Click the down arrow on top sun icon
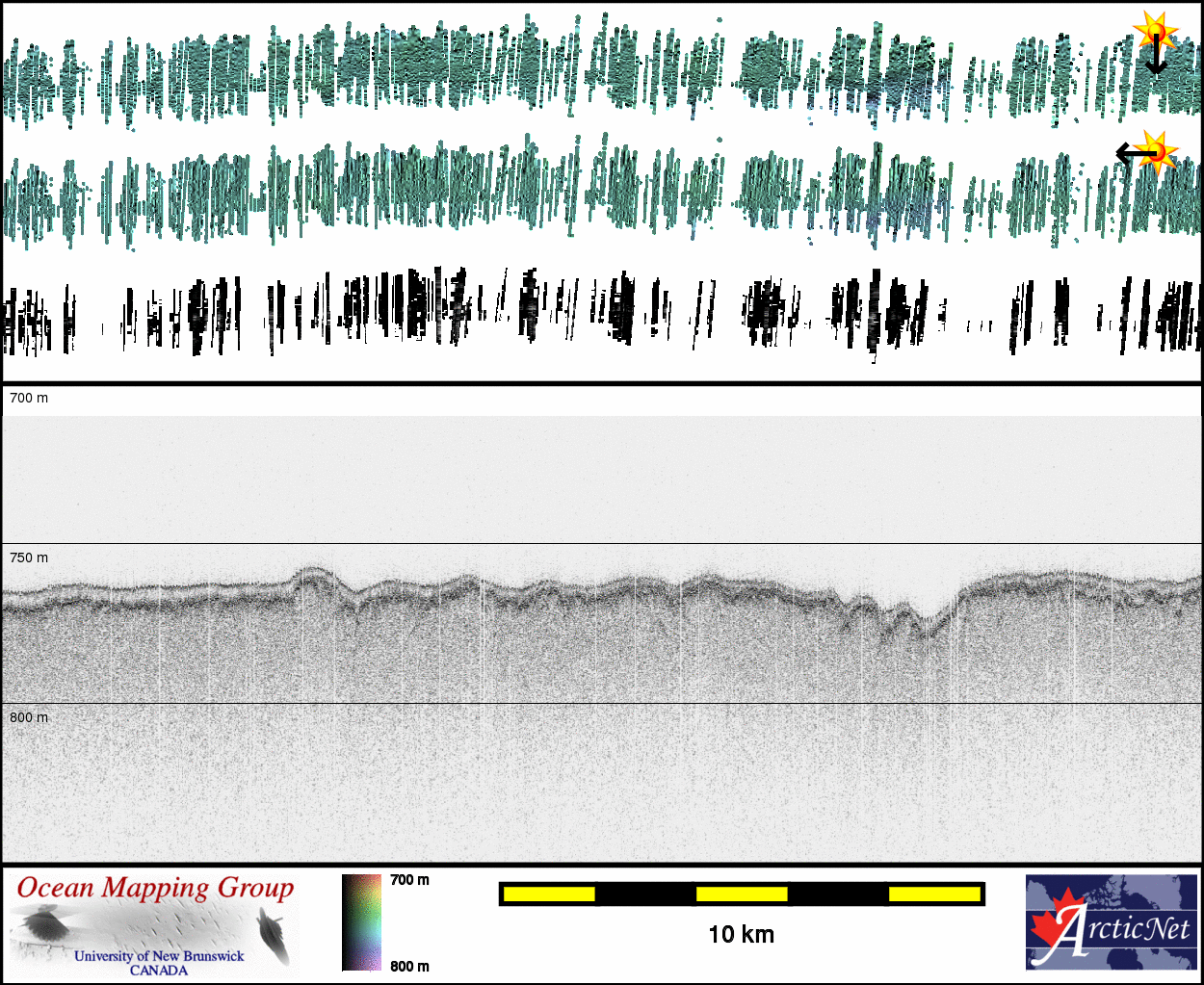The width and height of the screenshot is (1204, 985). pos(1156,60)
